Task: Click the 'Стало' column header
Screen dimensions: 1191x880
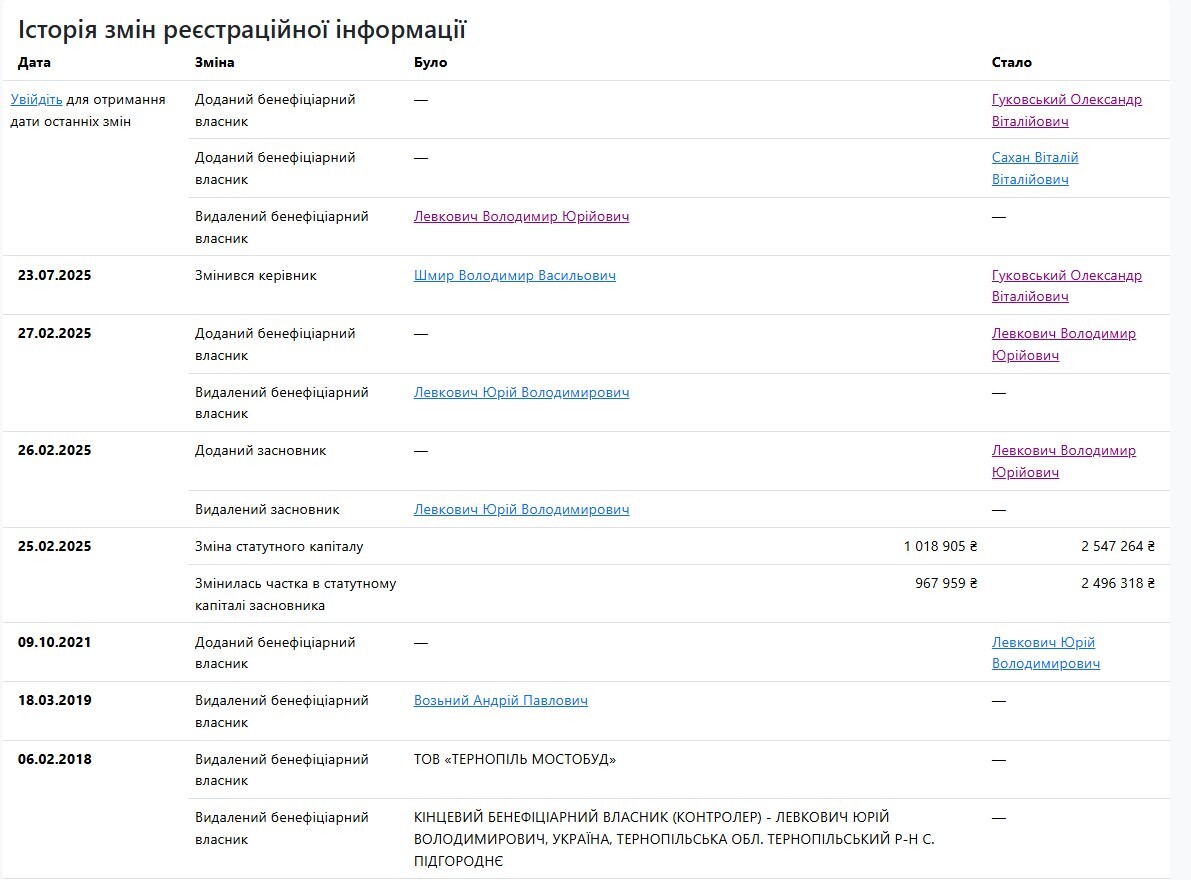Action: (x=1011, y=62)
